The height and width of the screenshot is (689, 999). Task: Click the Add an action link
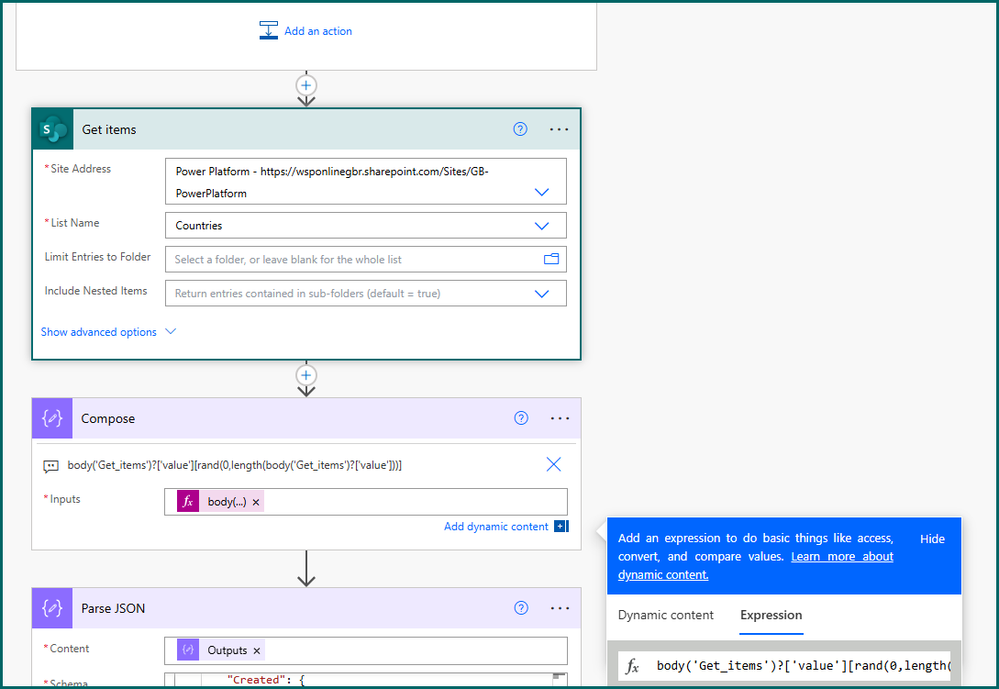coord(318,31)
